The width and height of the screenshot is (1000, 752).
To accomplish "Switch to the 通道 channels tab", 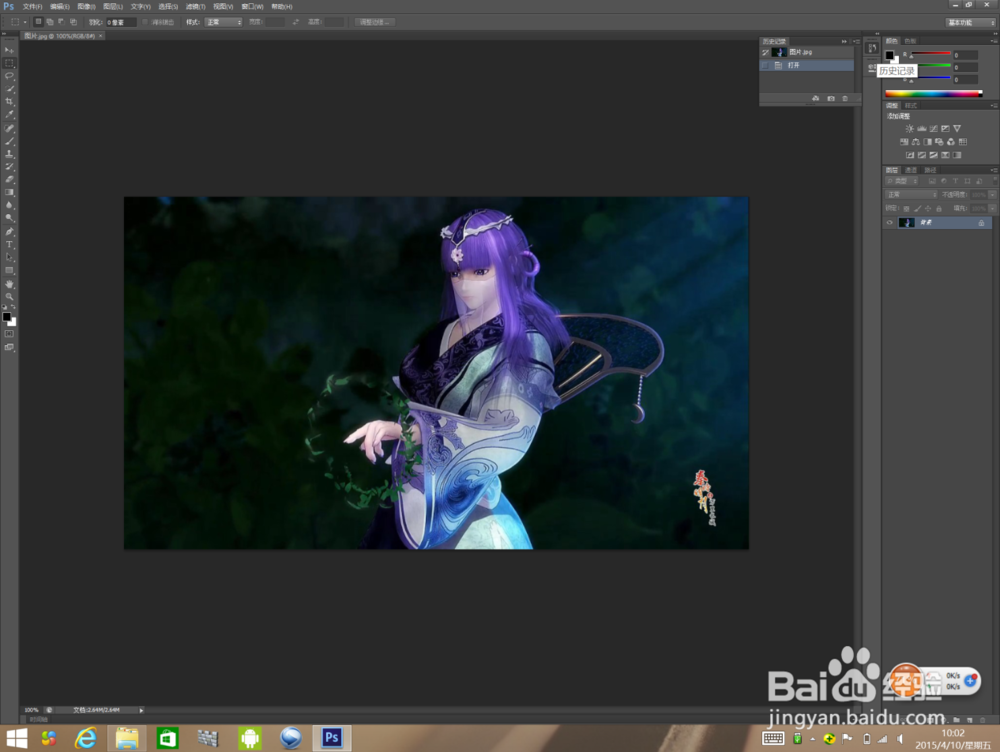I will (911, 170).
